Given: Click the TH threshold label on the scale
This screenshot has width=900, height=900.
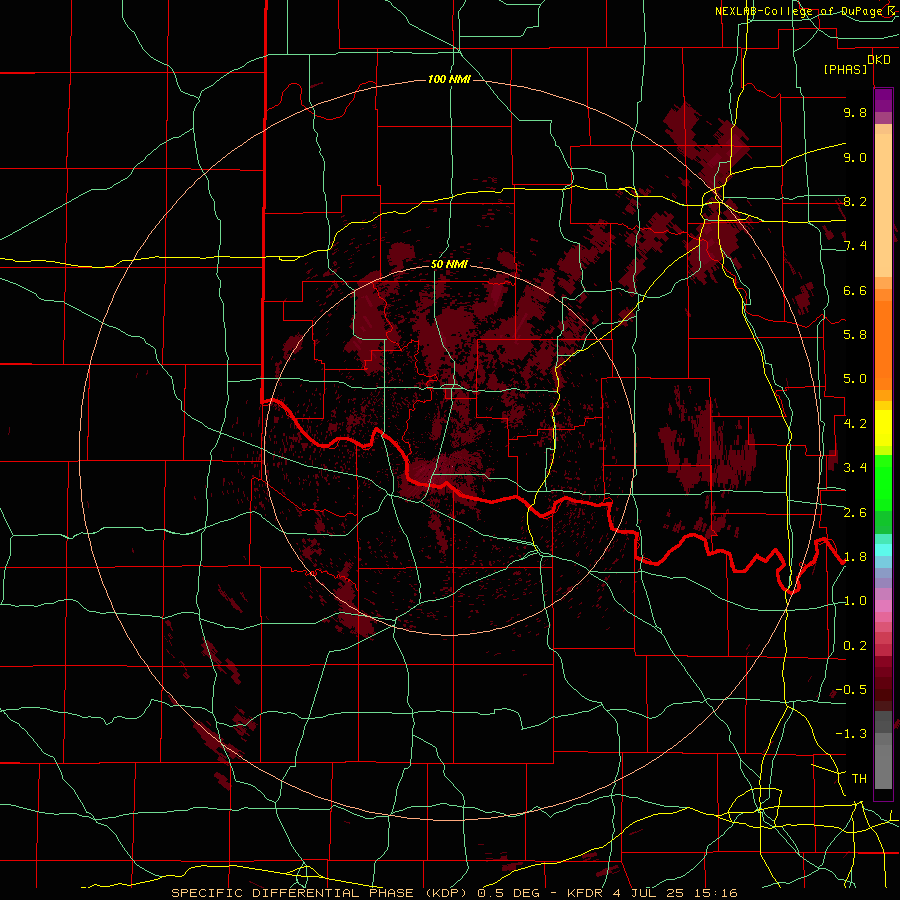Looking at the screenshot, I should pyautogui.click(x=859, y=779).
